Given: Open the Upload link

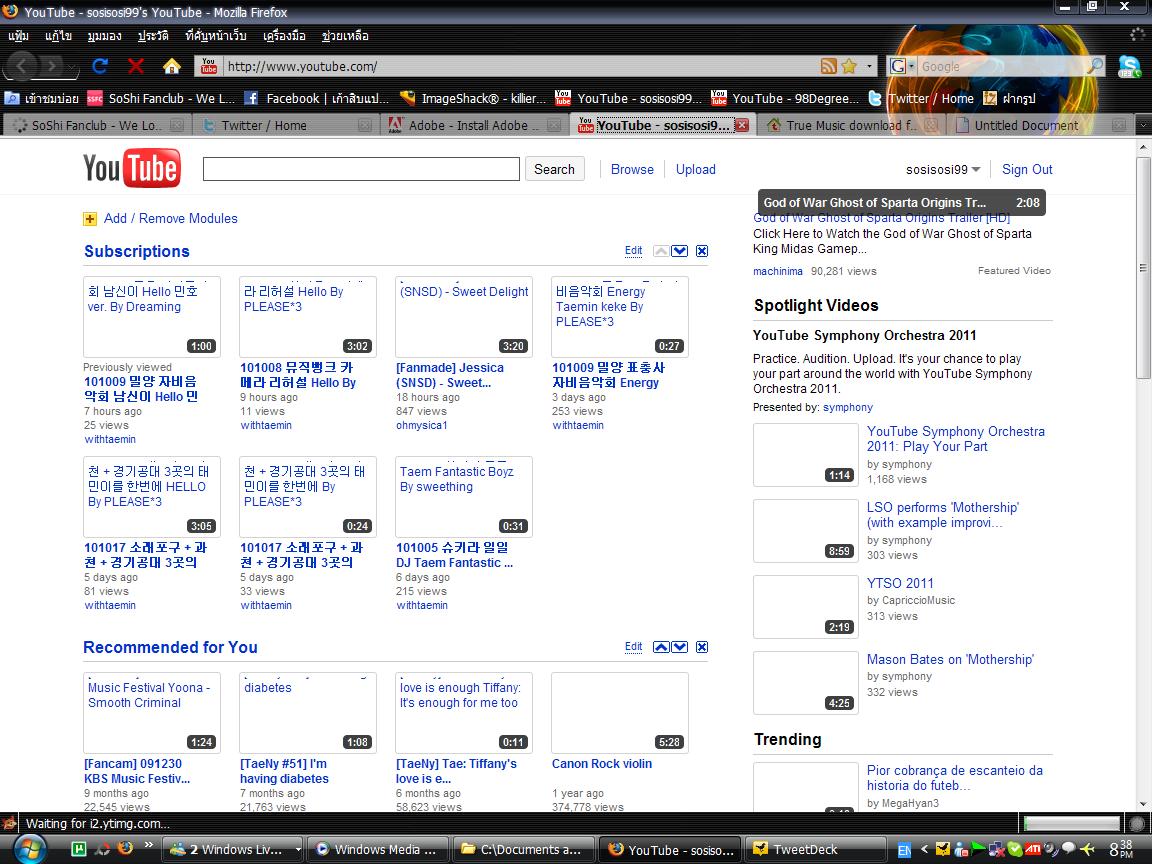Looking at the screenshot, I should (x=696, y=170).
